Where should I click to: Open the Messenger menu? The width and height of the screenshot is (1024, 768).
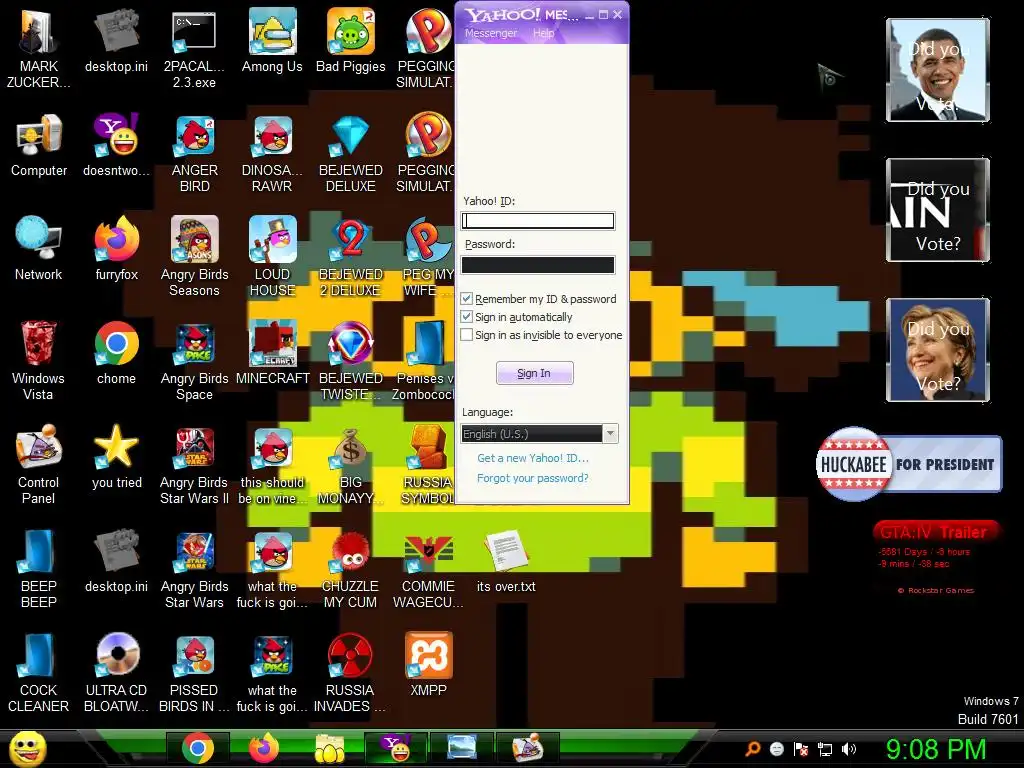pyautogui.click(x=490, y=33)
